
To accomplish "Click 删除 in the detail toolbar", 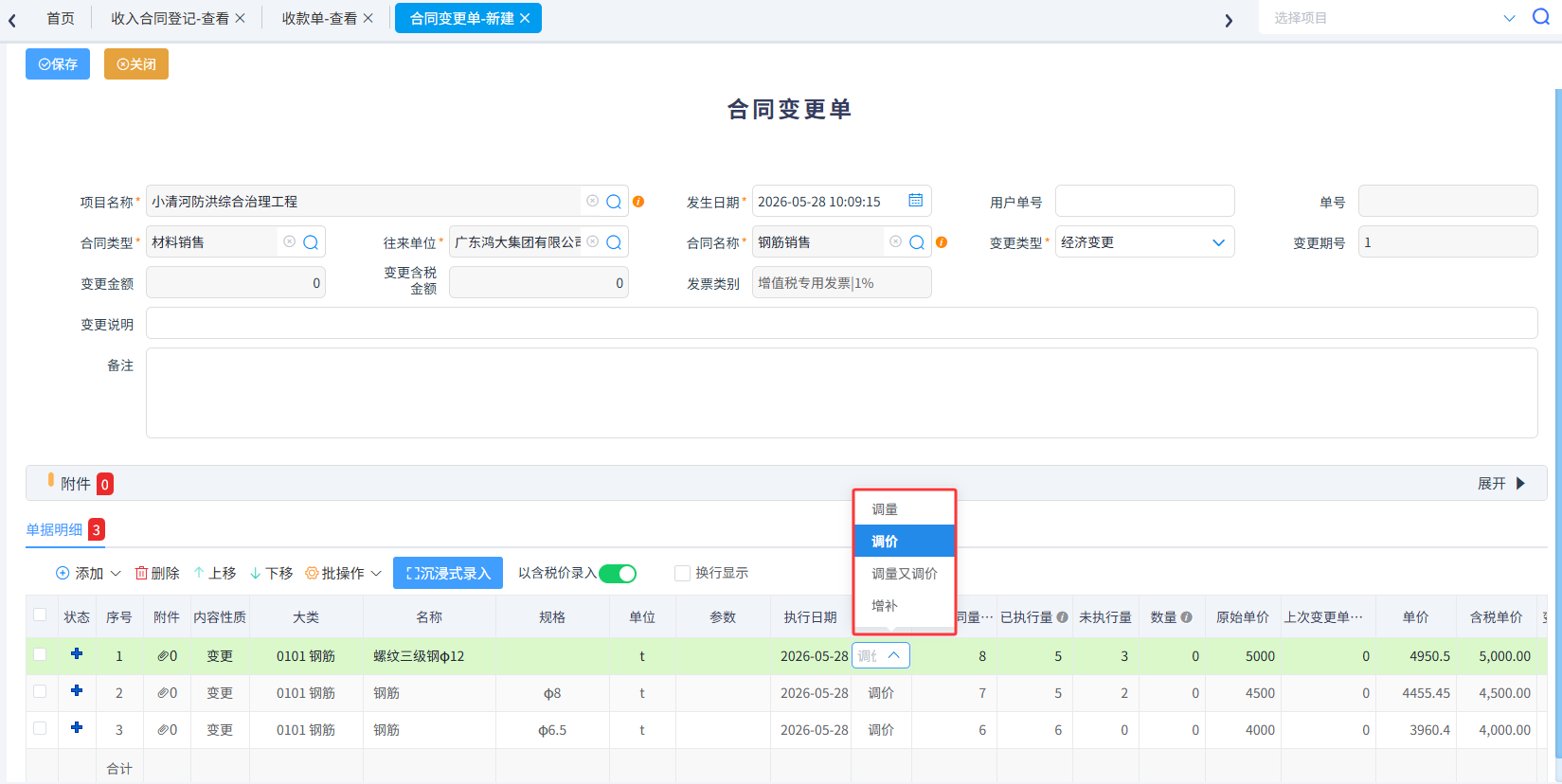I will (x=157, y=574).
